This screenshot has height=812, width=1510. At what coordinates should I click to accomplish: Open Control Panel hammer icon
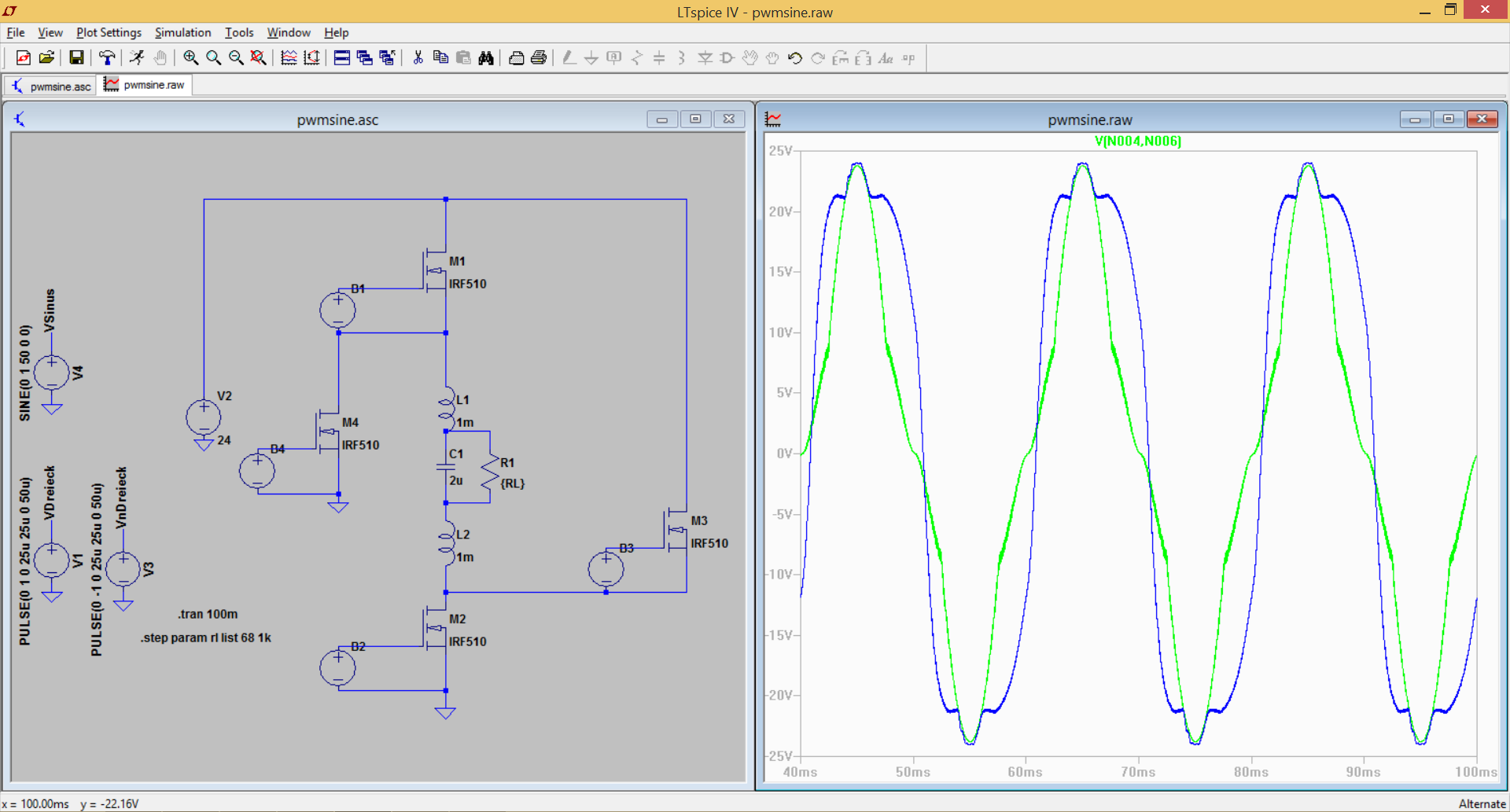(106, 57)
